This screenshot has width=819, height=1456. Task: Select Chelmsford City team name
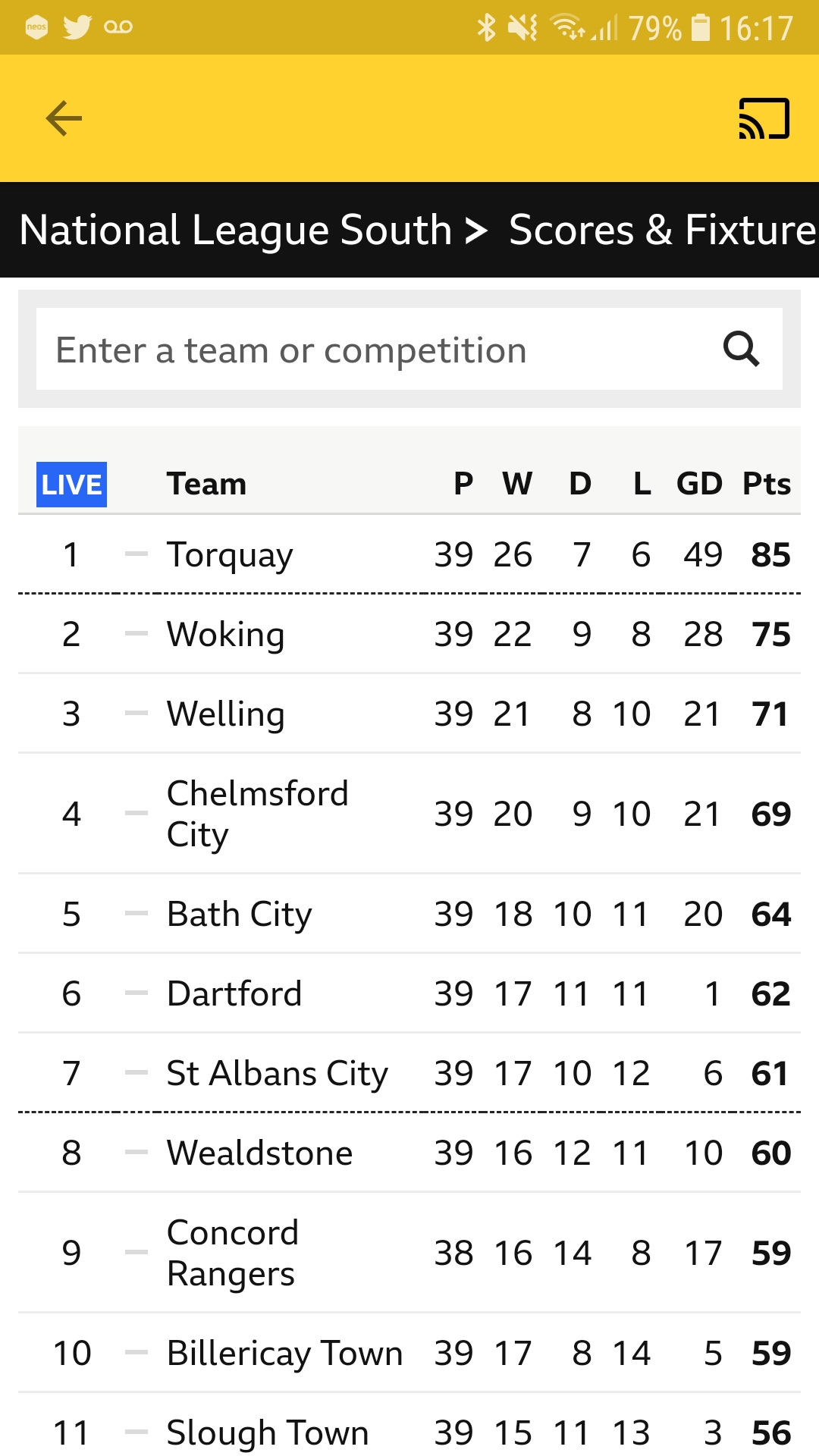[258, 814]
